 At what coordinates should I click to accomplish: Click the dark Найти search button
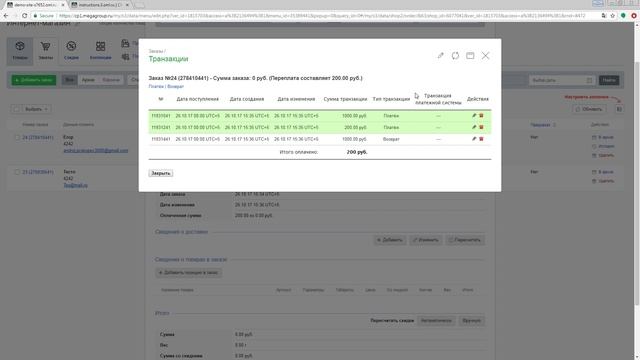(609, 80)
